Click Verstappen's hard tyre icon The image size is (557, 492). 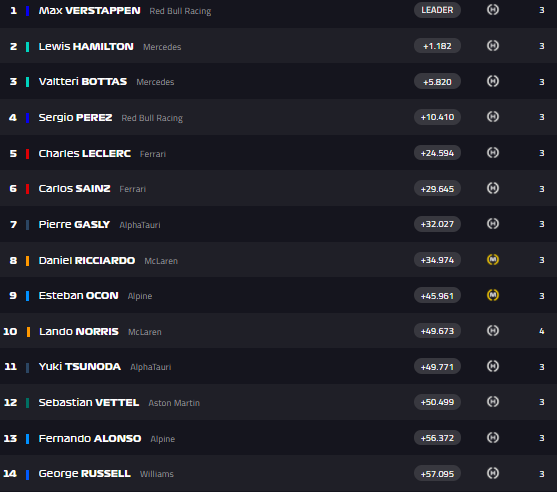click(493, 10)
